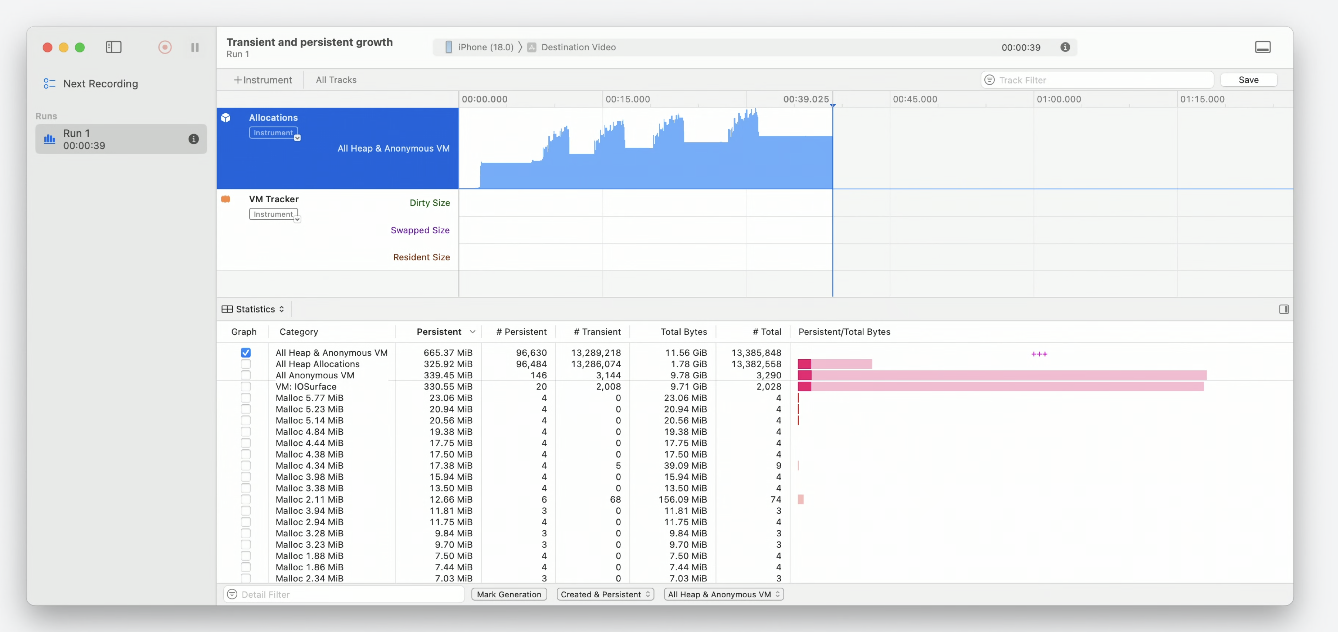Check Malloc 5.14 MiB graph checkbox
Image resolution: width=1338 pixels, height=632 pixels.
click(x=246, y=420)
